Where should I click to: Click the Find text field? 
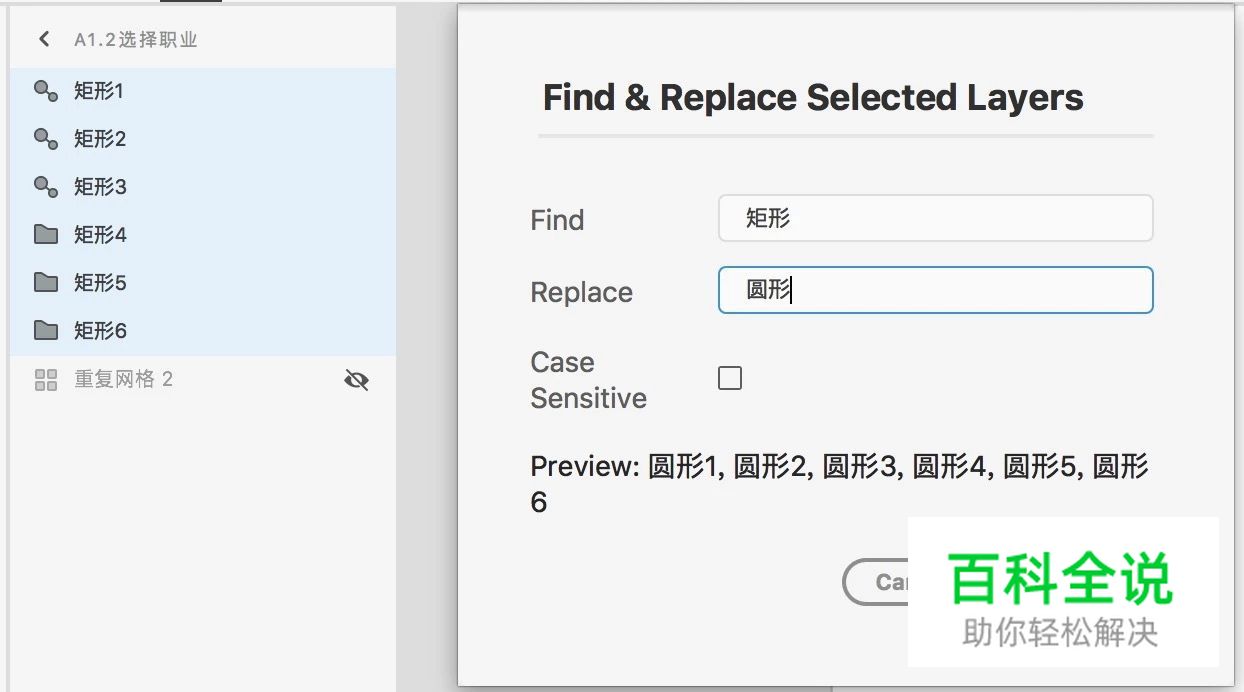click(935, 218)
